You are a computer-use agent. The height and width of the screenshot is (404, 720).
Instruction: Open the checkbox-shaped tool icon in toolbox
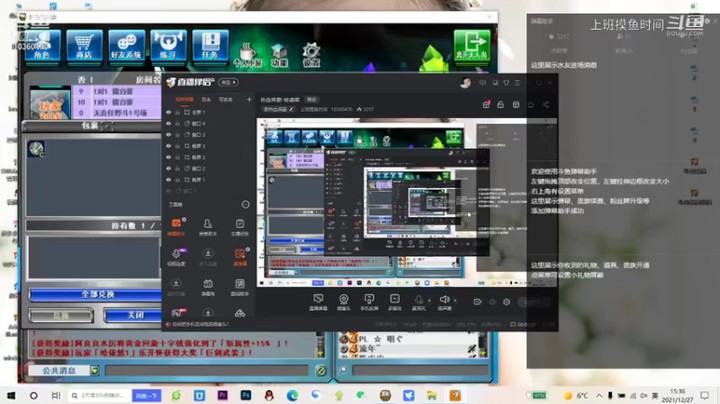click(x=240, y=227)
